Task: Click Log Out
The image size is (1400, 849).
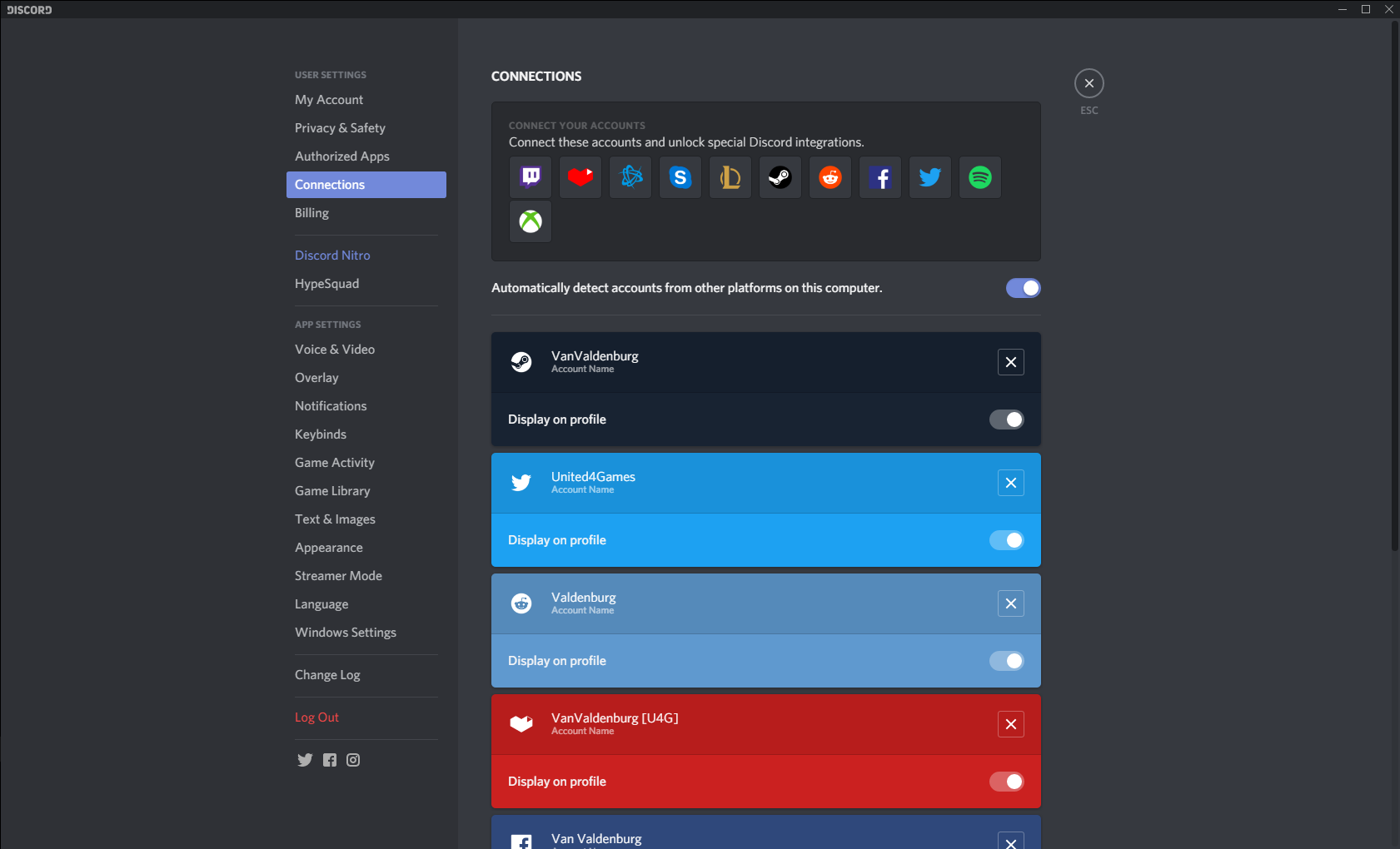Action: click(x=366, y=717)
